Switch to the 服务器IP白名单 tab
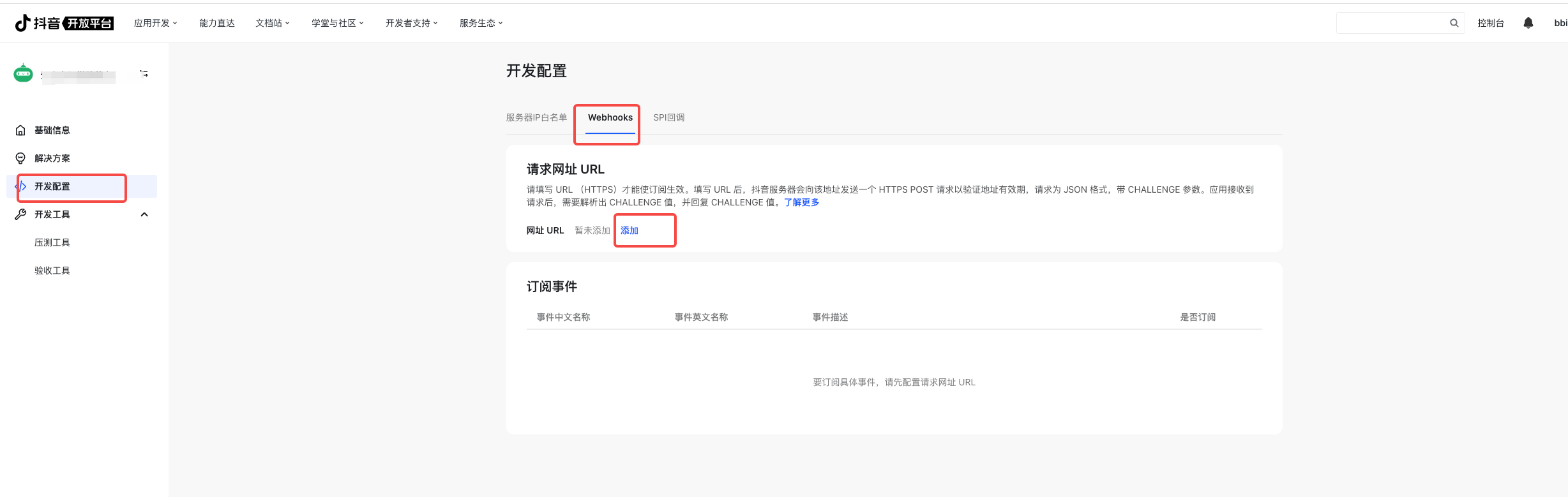Viewport: 1568px width, 497px height. [x=536, y=117]
